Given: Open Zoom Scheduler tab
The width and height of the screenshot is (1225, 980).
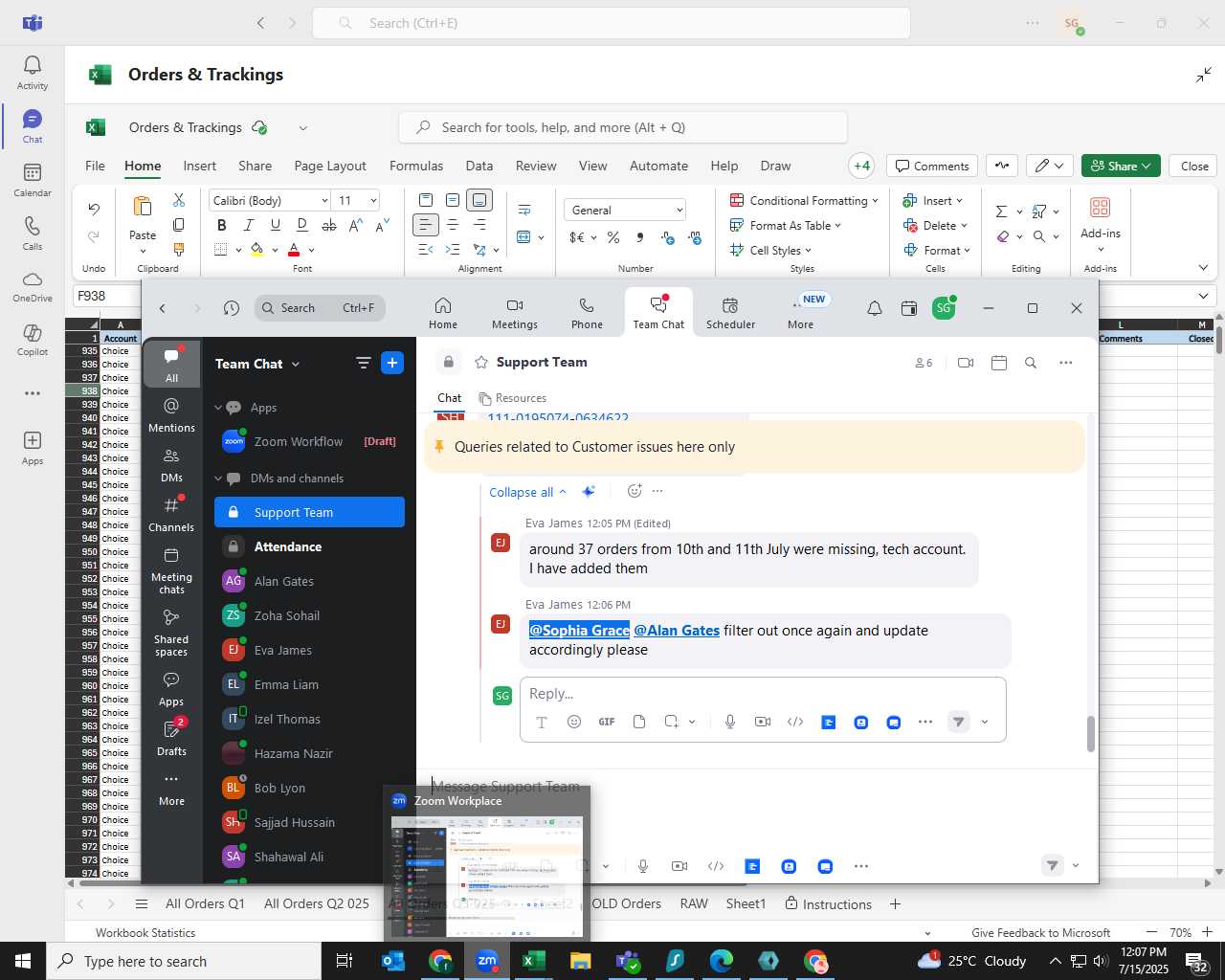Looking at the screenshot, I should 730,313.
